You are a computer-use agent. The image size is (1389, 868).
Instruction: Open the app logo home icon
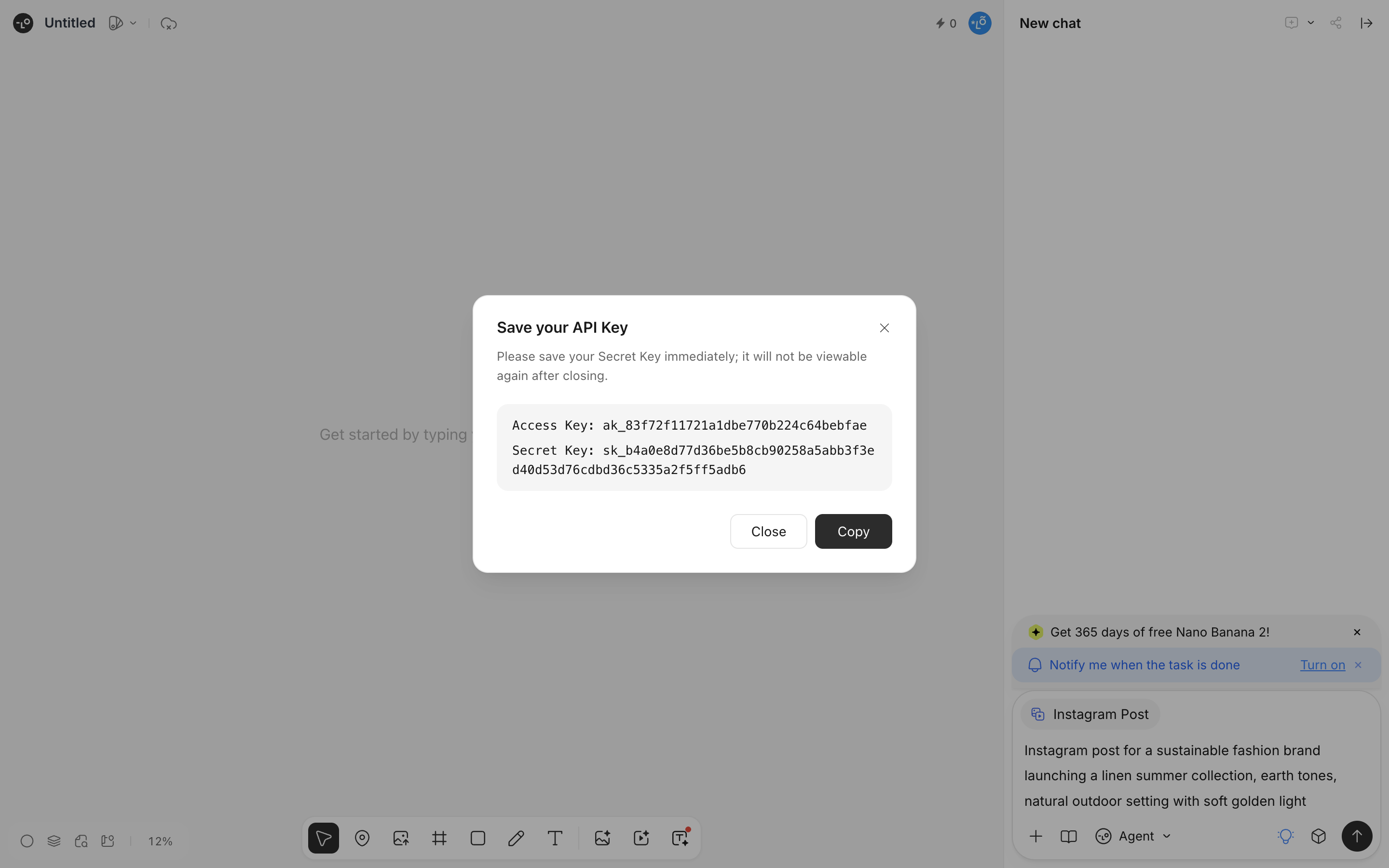click(23, 23)
